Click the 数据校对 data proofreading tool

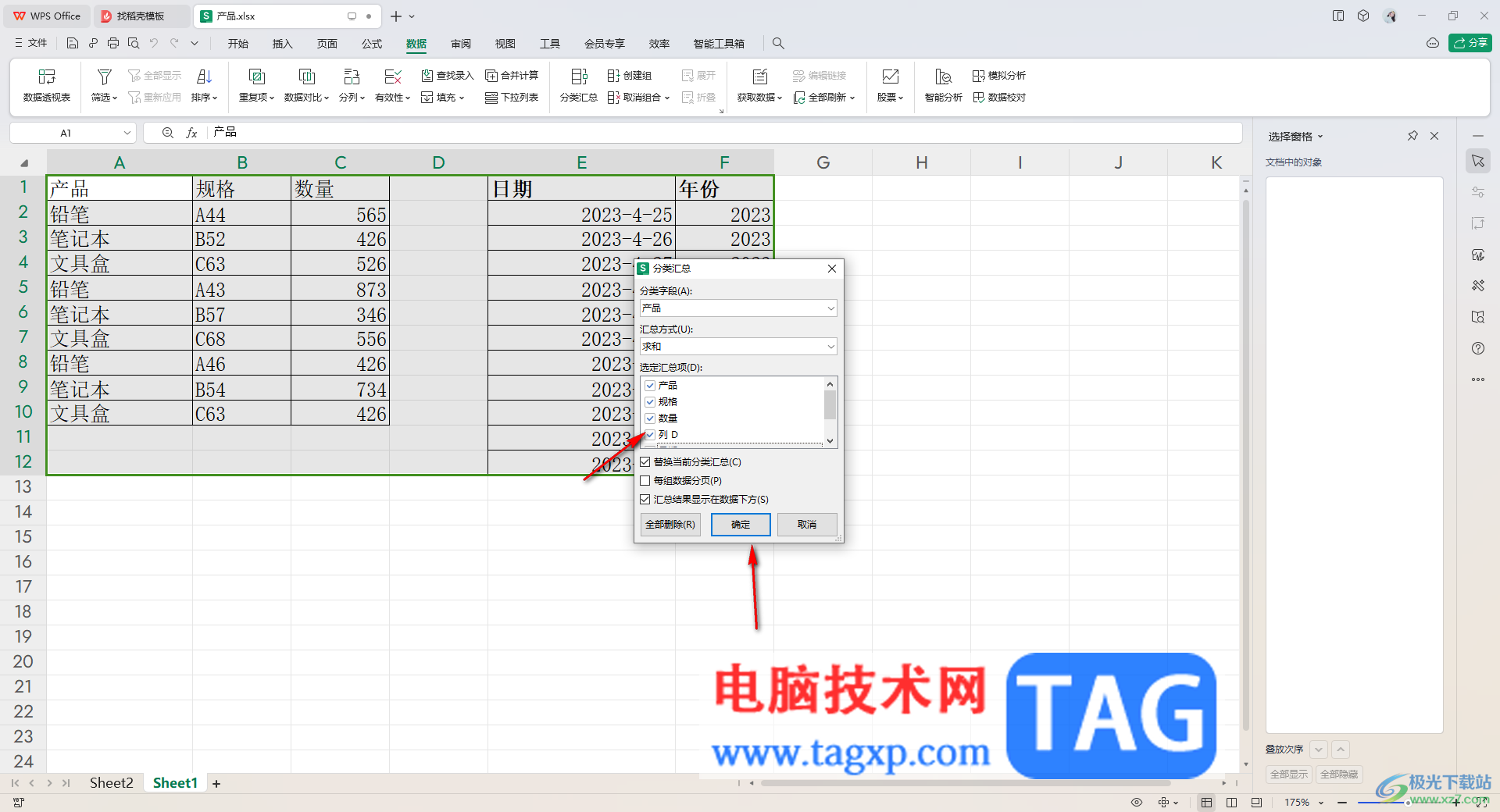coord(999,98)
